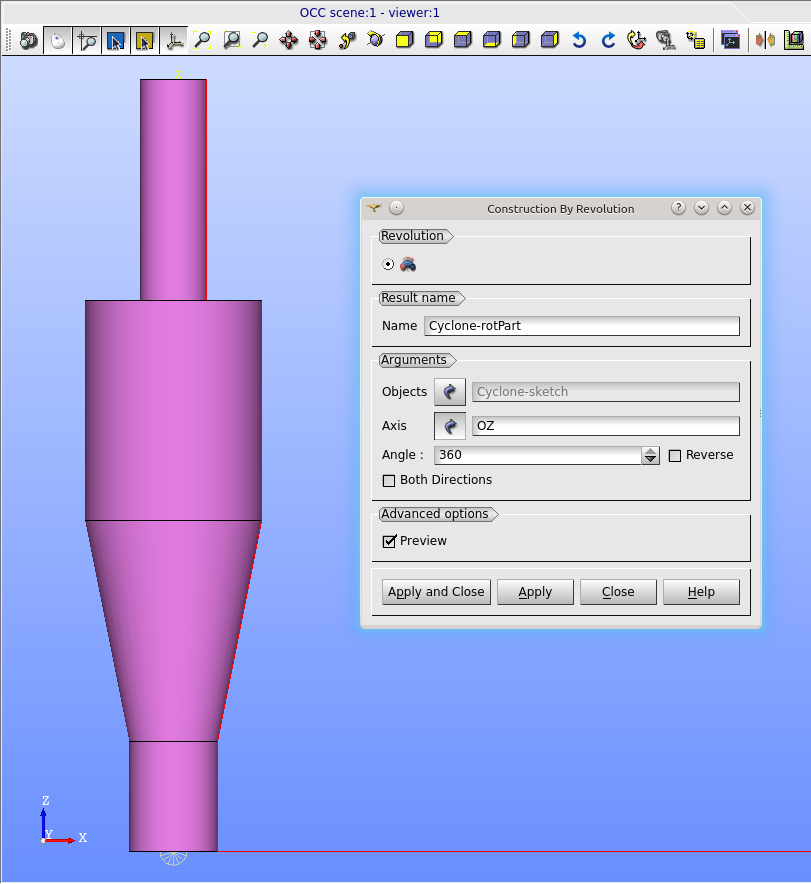
Task: Open the Graduated axes scaling icon
Action: pyautogui.click(x=794, y=40)
